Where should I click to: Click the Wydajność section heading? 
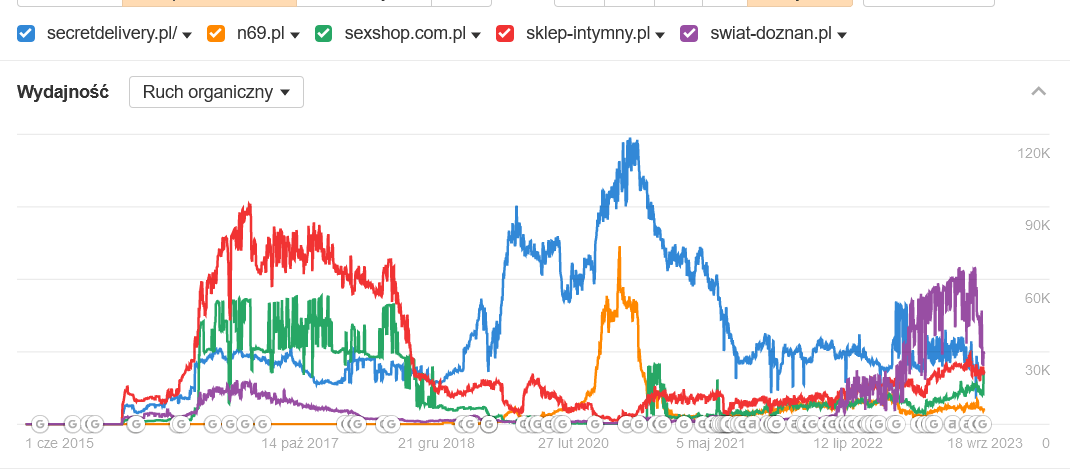63,92
